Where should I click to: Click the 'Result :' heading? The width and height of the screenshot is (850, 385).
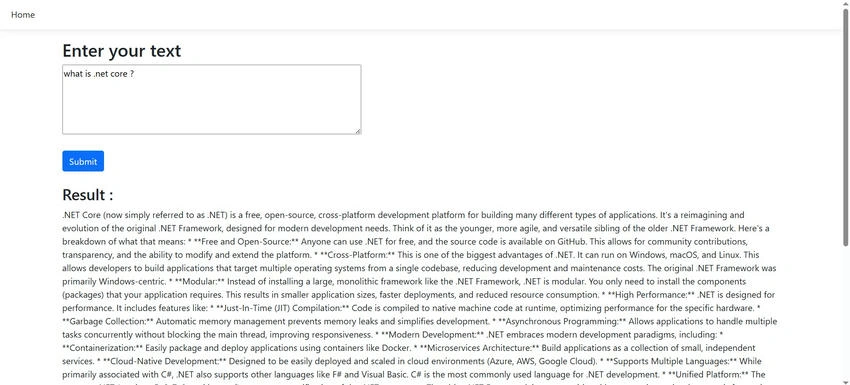click(88, 195)
